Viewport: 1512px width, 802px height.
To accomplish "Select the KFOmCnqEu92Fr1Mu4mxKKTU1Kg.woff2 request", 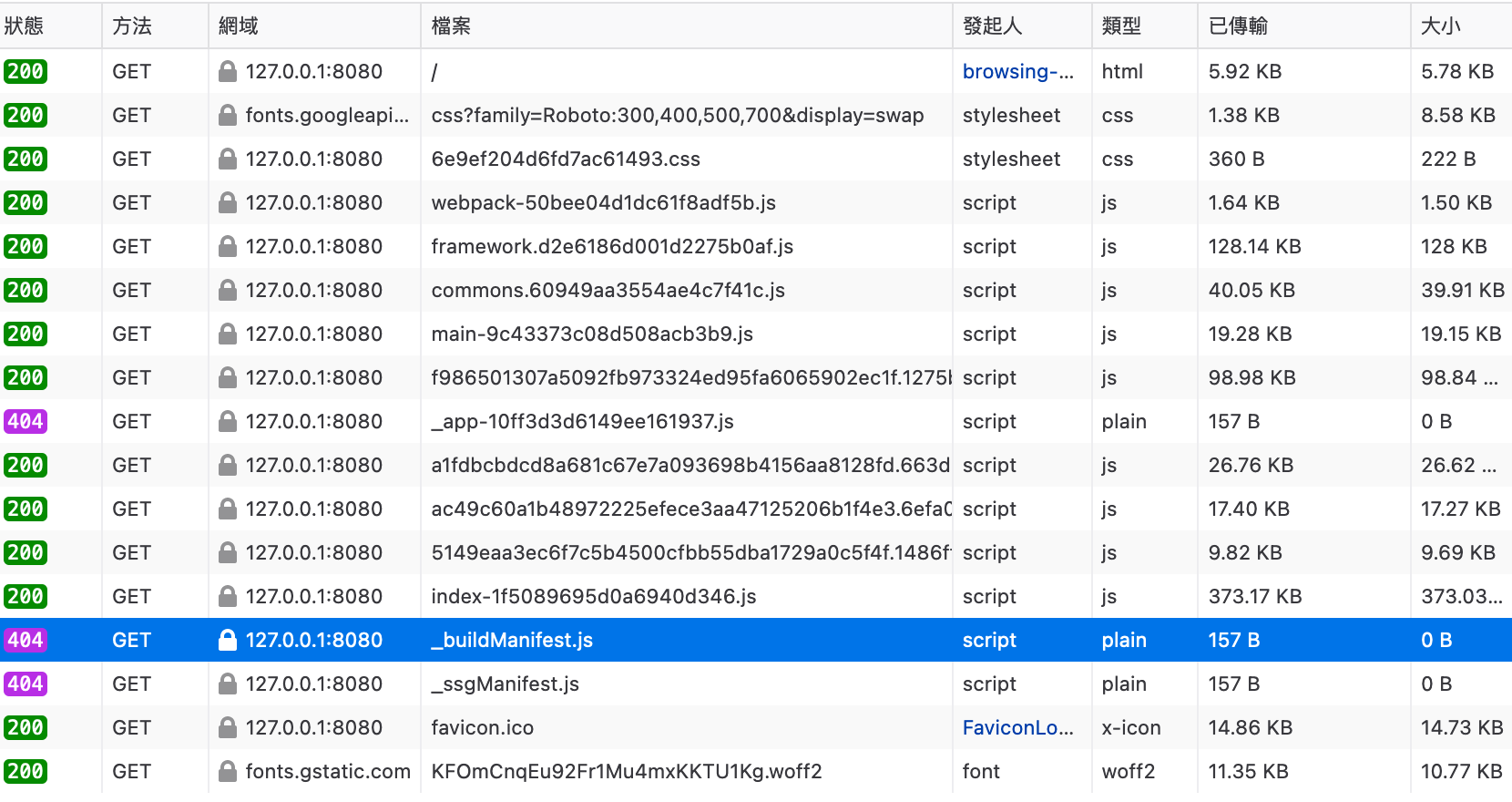I will tap(627, 771).
